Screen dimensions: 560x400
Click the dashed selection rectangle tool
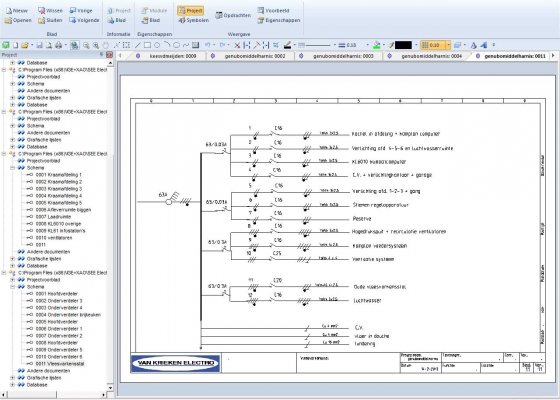126,45
